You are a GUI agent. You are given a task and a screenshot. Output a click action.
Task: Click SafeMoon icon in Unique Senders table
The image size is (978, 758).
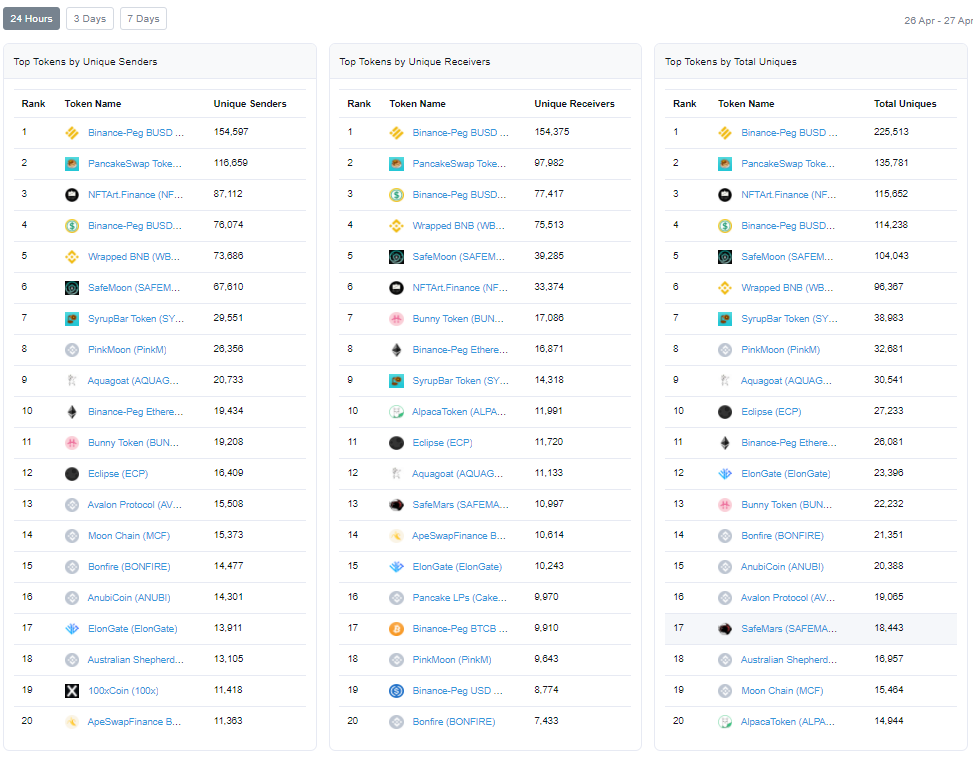tap(72, 288)
